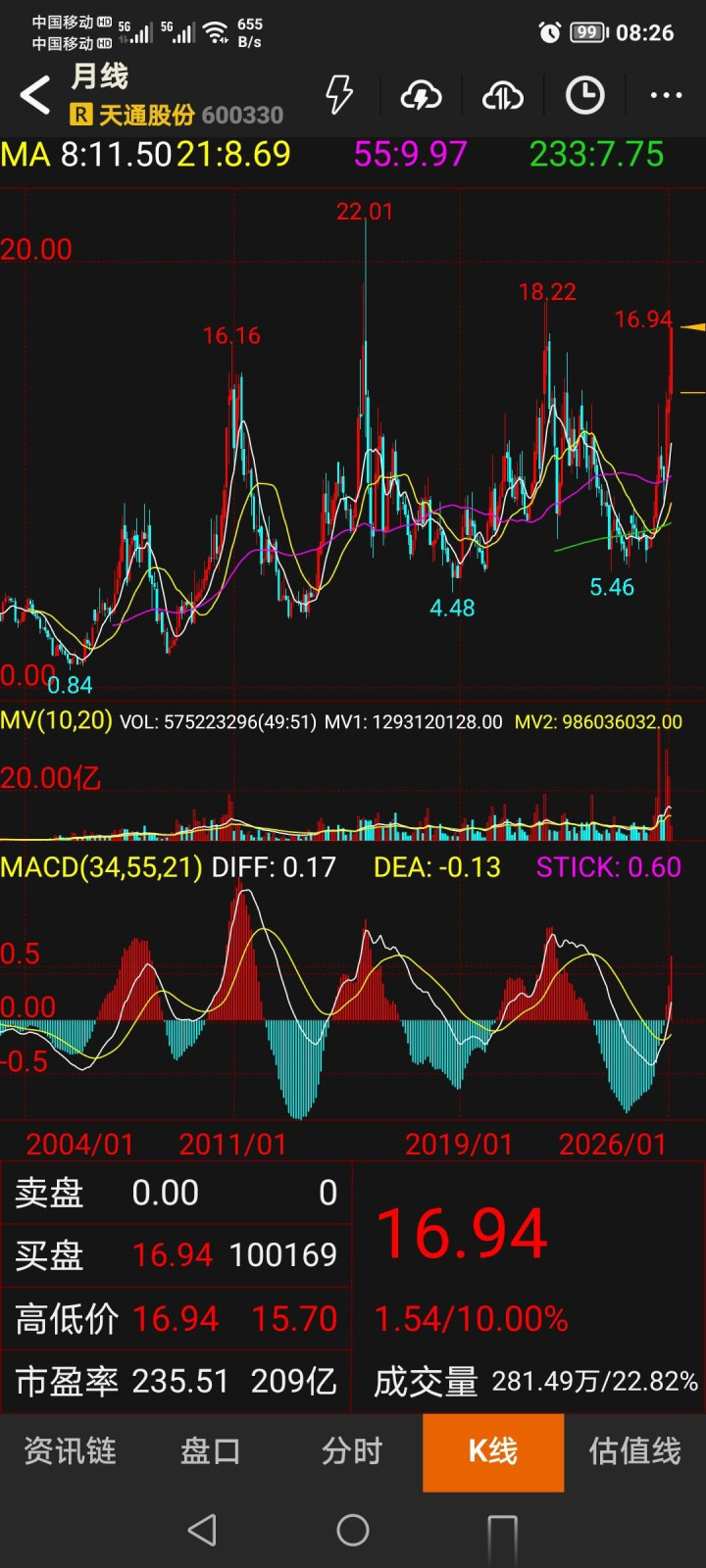Tap Android home circle button

(x=353, y=1530)
